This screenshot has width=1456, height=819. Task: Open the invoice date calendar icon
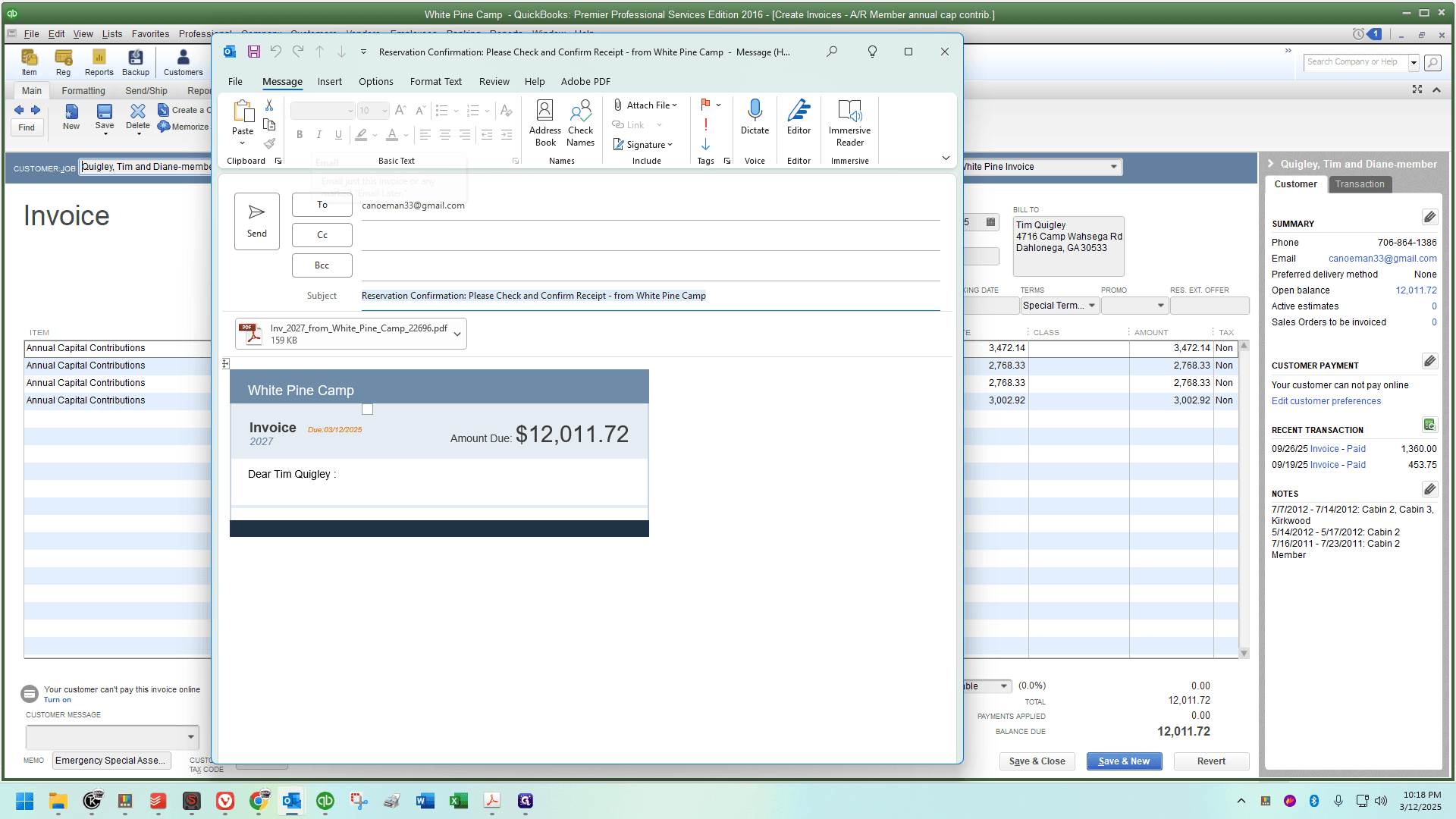click(990, 222)
